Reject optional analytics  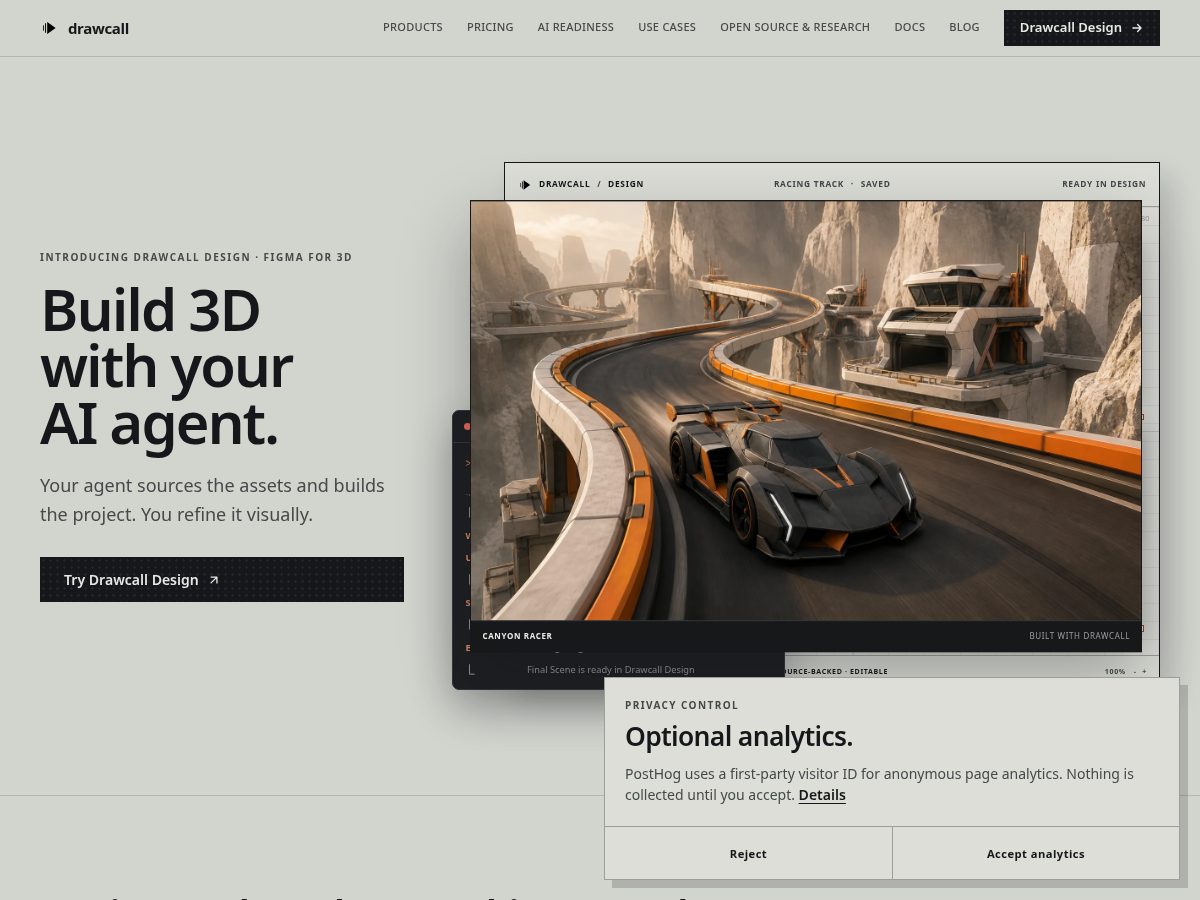tap(748, 854)
